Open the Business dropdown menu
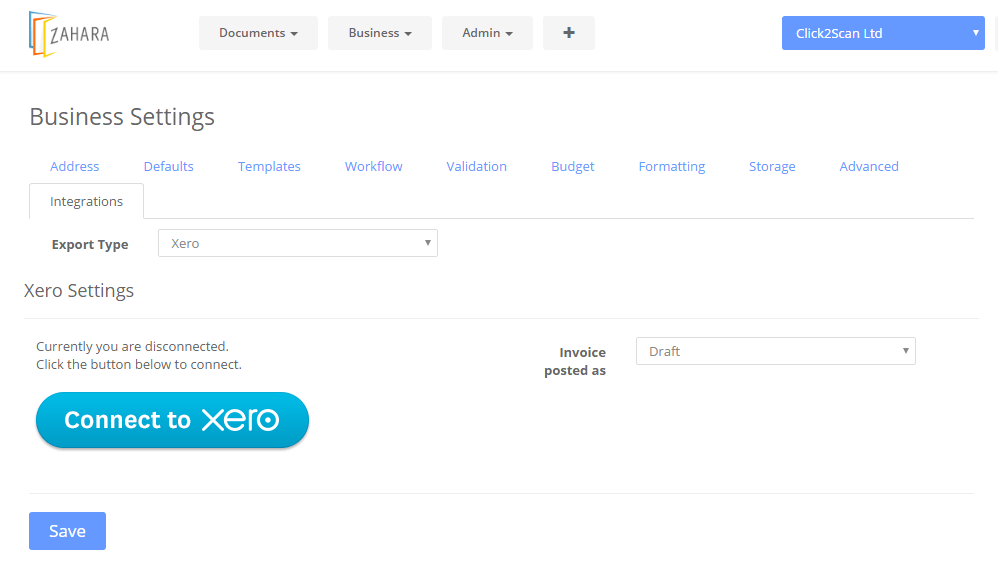Image resolution: width=998 pixels, height=563 pixels. tap(379, 33)
